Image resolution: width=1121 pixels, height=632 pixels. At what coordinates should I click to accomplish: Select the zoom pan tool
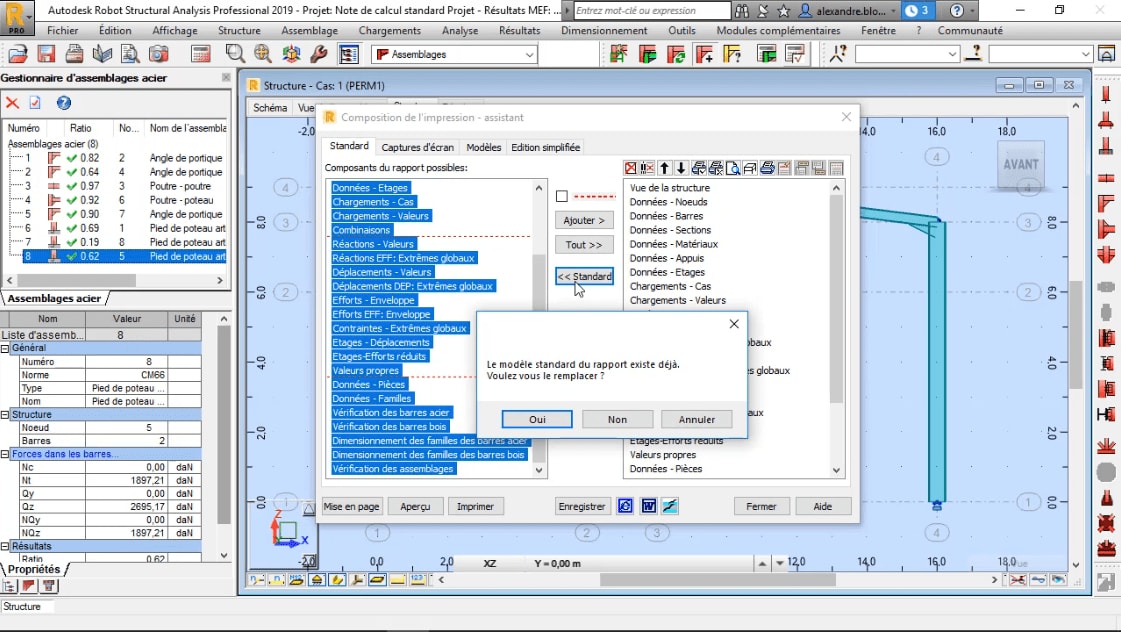pyautogui.click(x=263, y=54)
